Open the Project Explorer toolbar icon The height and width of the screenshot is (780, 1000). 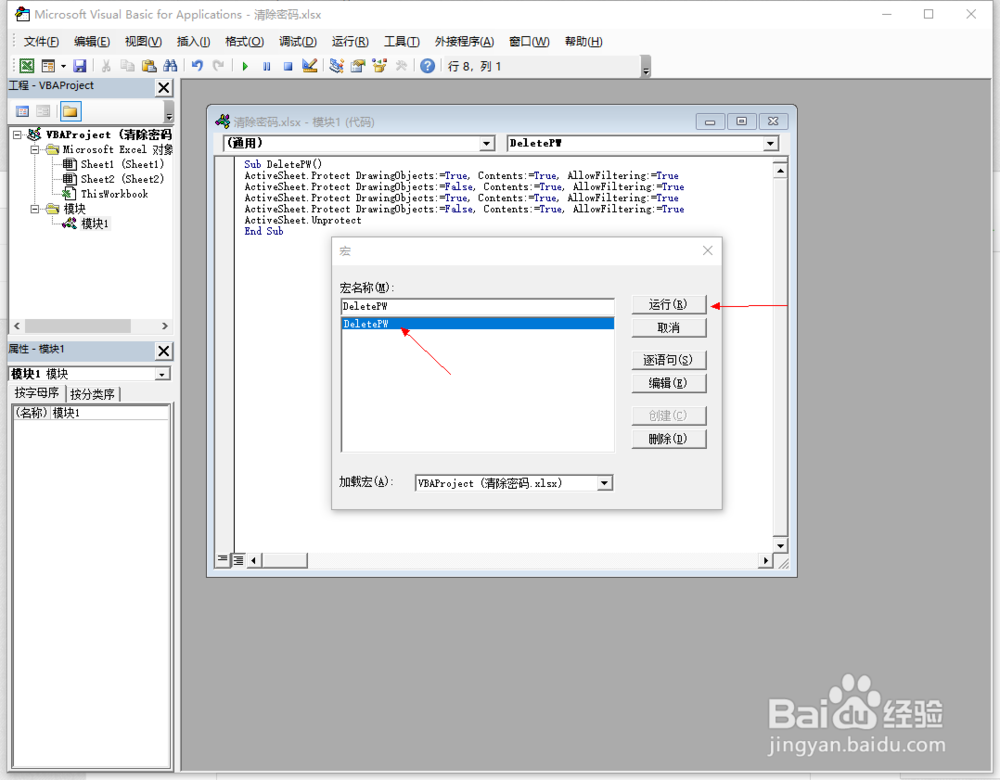coord(337,66)
